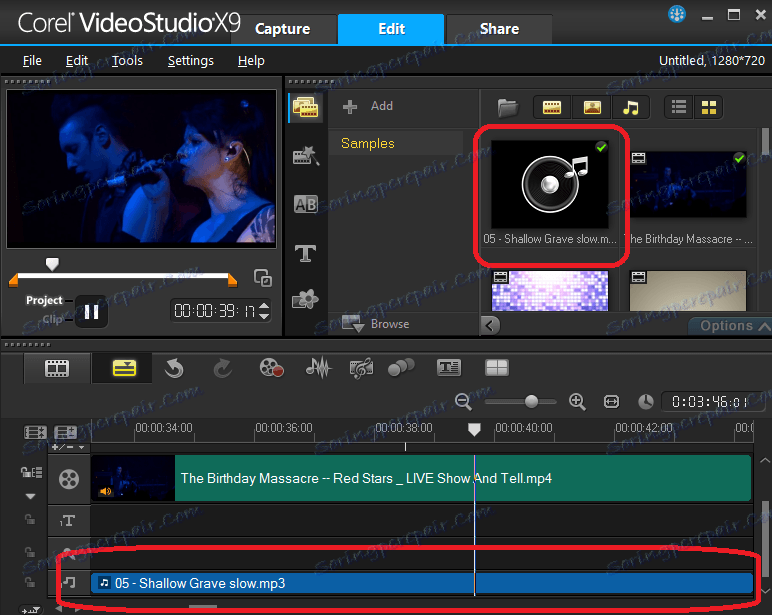
Task: Open the Settings menu
Action: 191,61
